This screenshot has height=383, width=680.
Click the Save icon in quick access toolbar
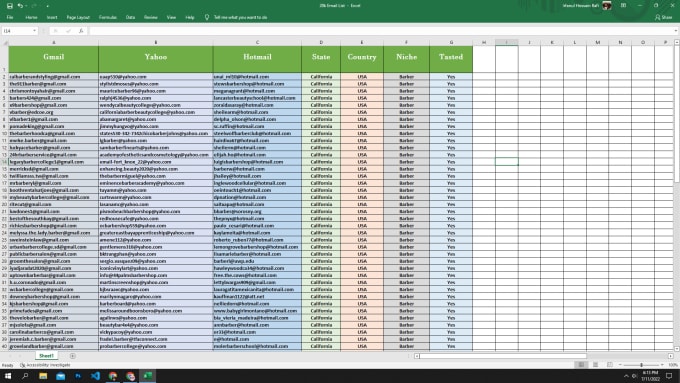click(10, 6)
